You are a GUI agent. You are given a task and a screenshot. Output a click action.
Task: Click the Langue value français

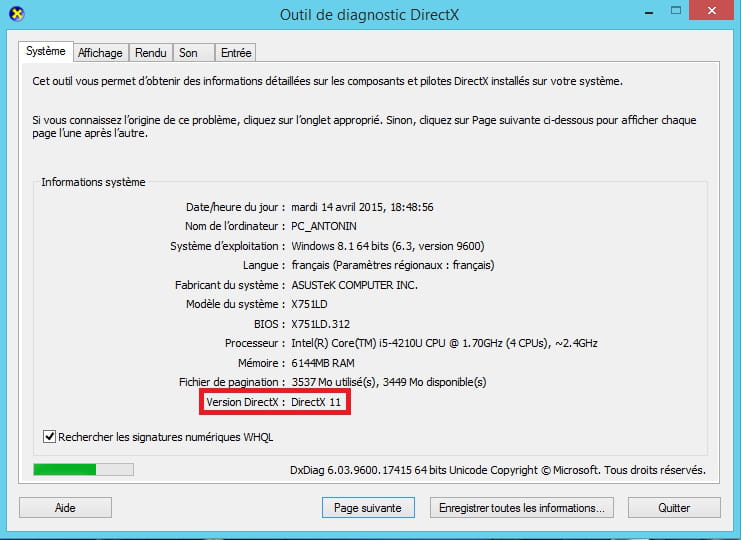coord(393,265)
